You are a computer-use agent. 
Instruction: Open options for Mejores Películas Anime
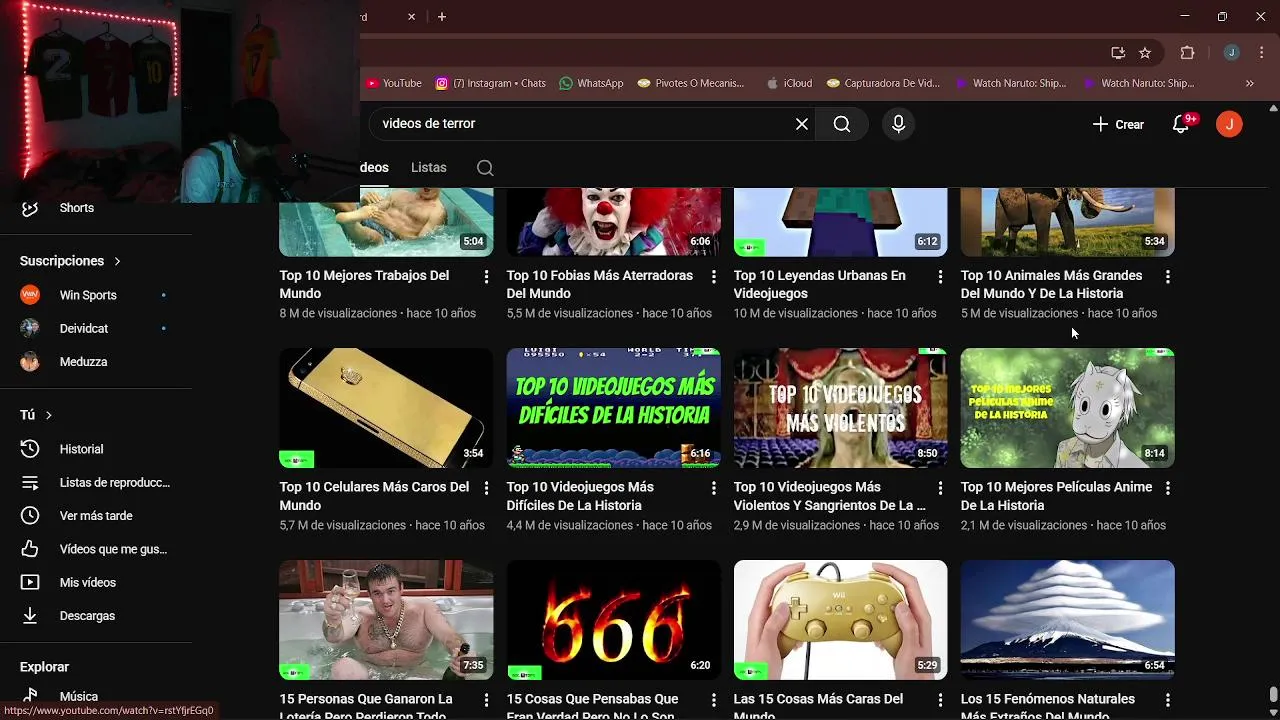1168,488
